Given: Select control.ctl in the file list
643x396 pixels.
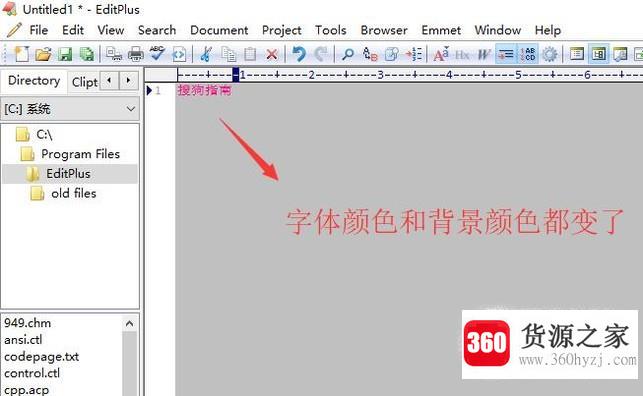Looking at the screenshot, I should pos(32,373).
